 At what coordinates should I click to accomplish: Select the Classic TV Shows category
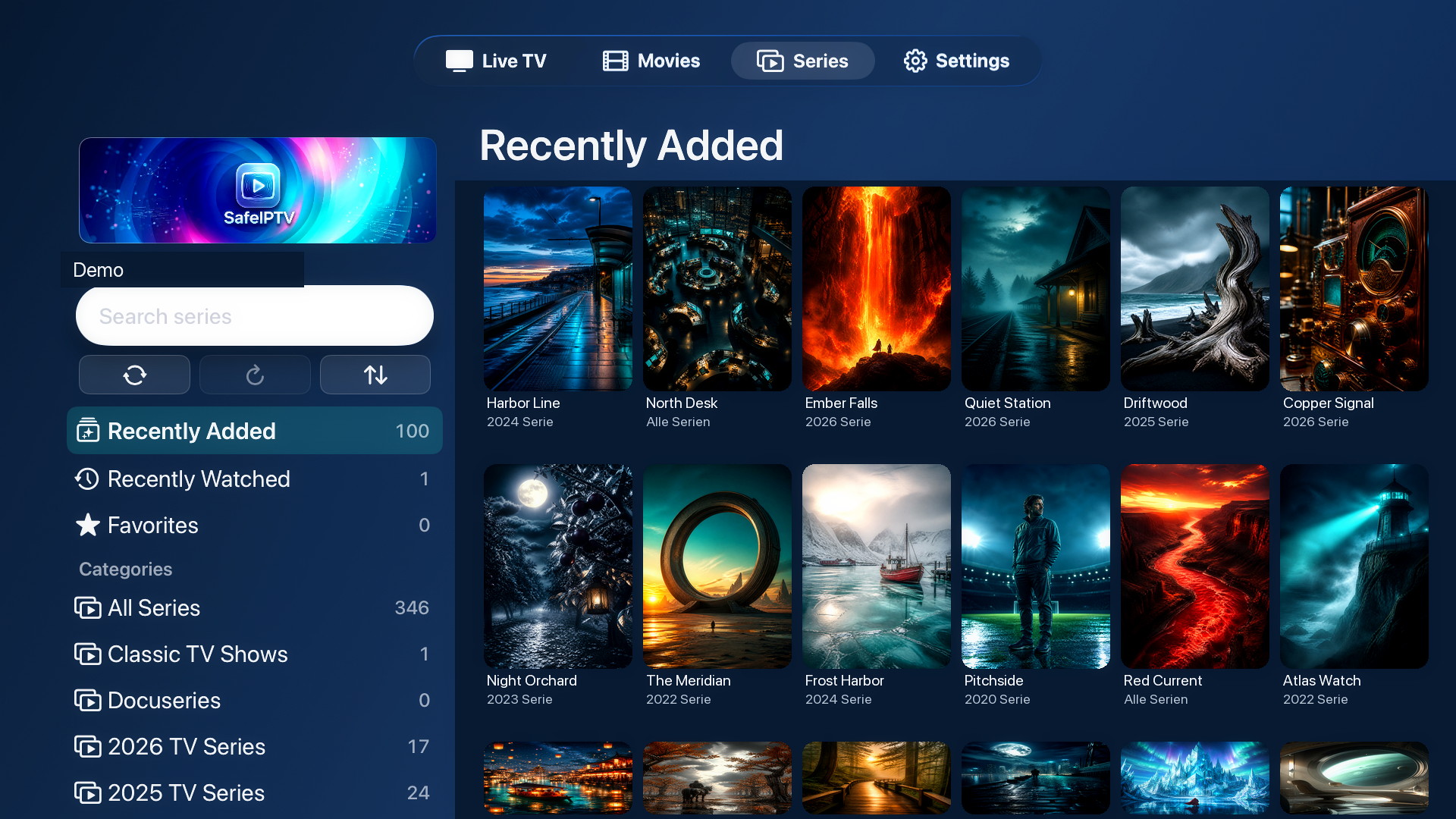(255, 654)
